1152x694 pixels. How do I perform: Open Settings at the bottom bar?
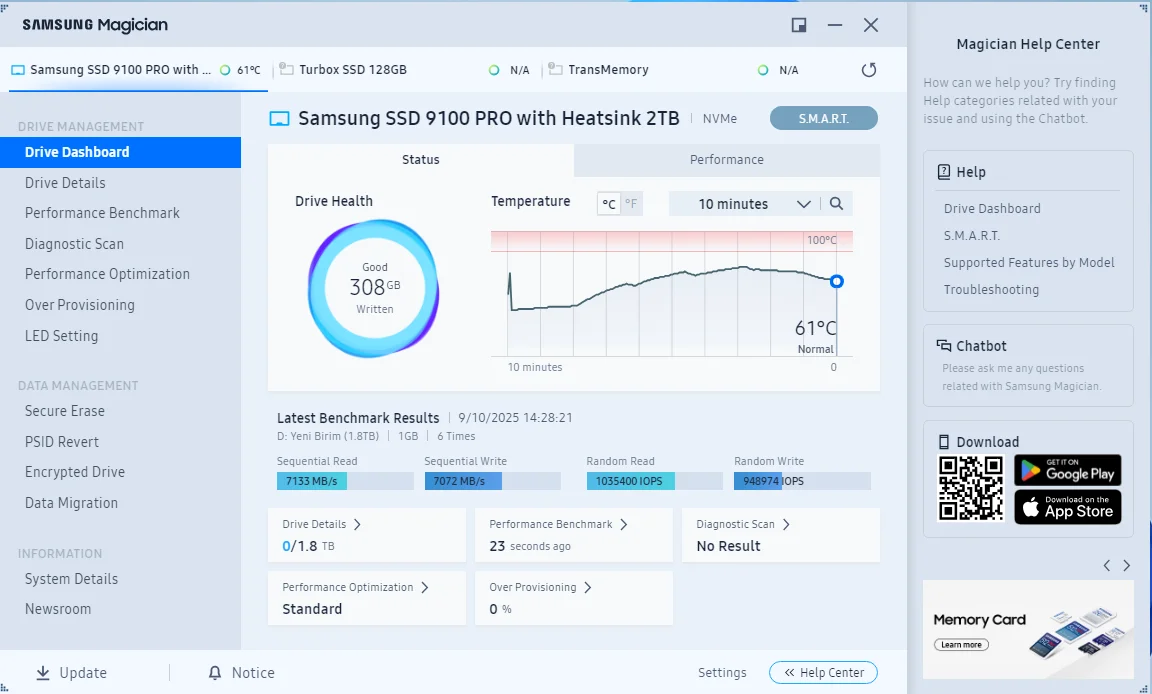pos(721,673)
